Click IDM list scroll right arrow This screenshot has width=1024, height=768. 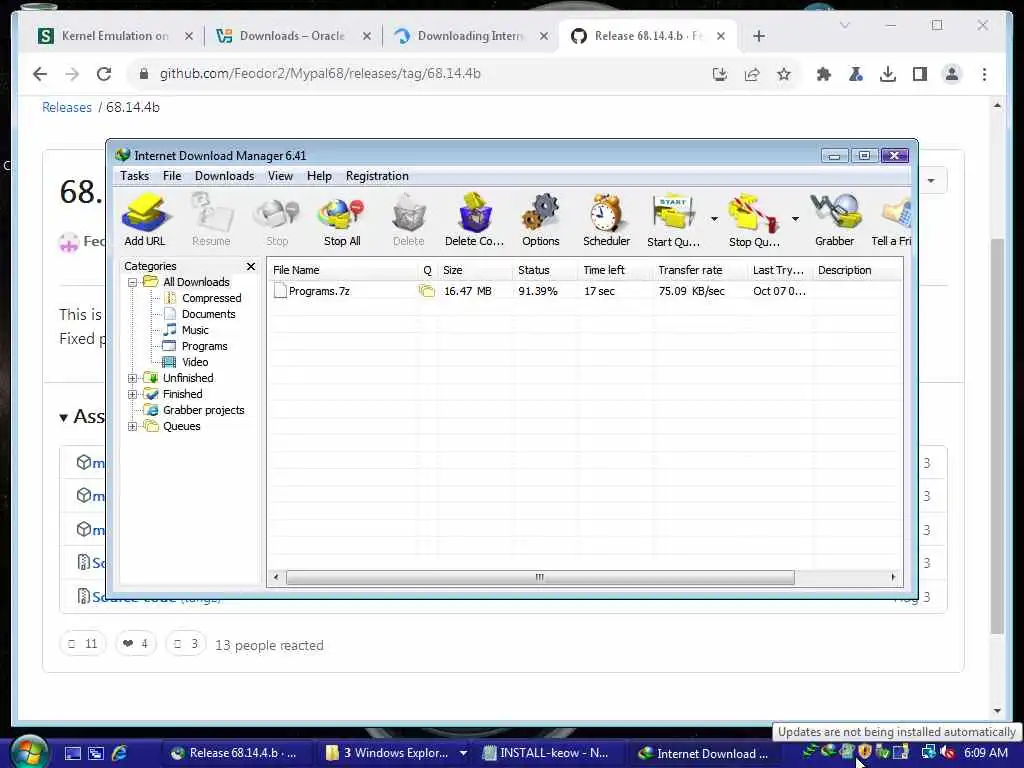pos(893,577)
